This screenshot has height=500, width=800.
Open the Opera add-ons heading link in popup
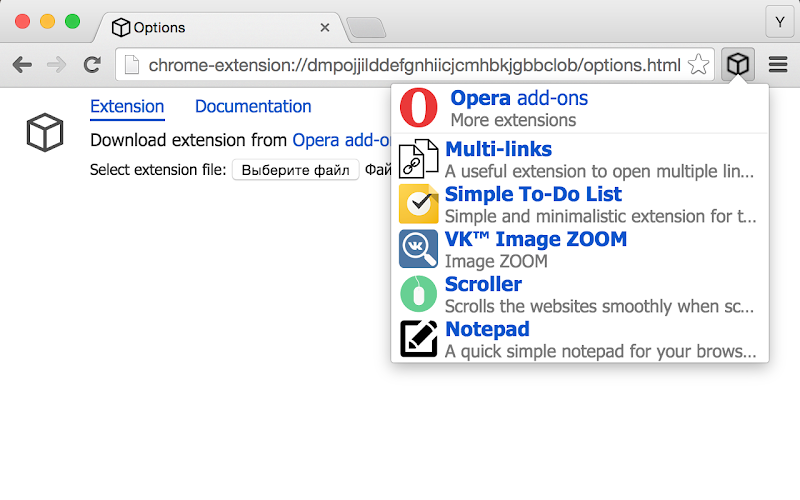(519, 98)
